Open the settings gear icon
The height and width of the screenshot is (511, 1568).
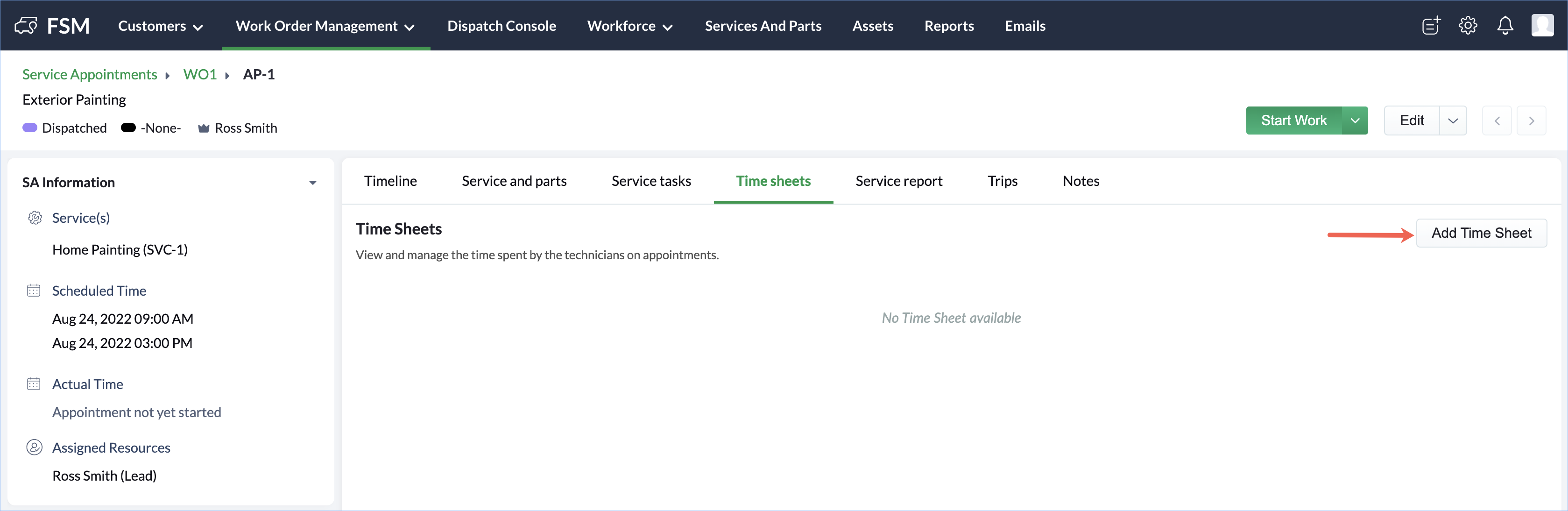(1468, 26)
